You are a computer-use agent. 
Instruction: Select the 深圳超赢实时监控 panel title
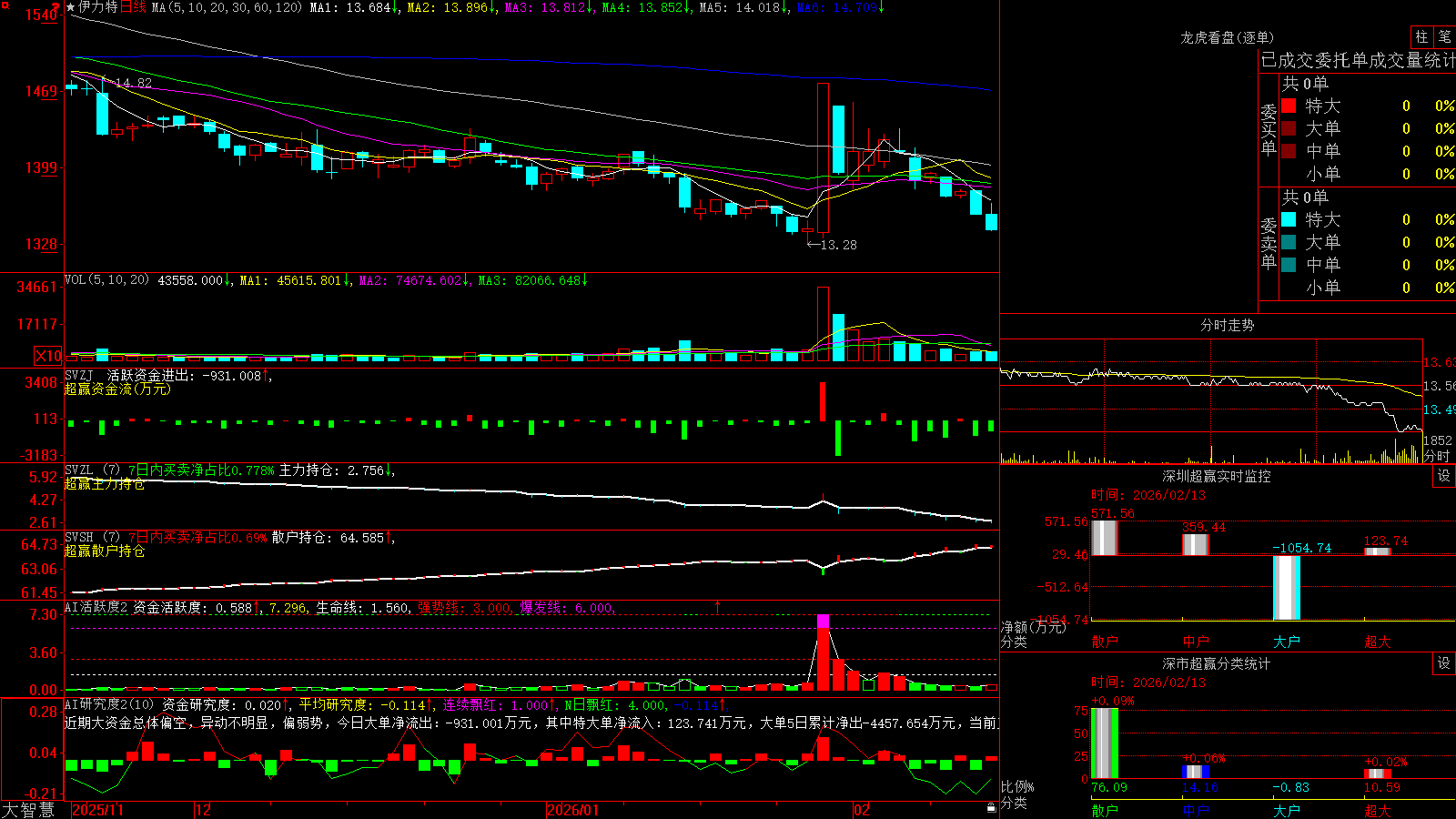coord(1216,476)
